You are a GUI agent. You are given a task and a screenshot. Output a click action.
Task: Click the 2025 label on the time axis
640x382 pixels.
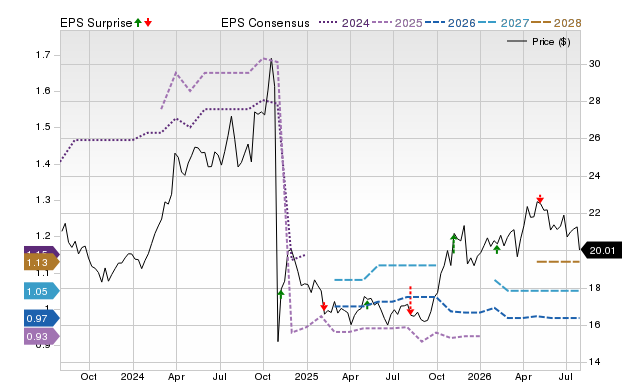tap(306, 376)
